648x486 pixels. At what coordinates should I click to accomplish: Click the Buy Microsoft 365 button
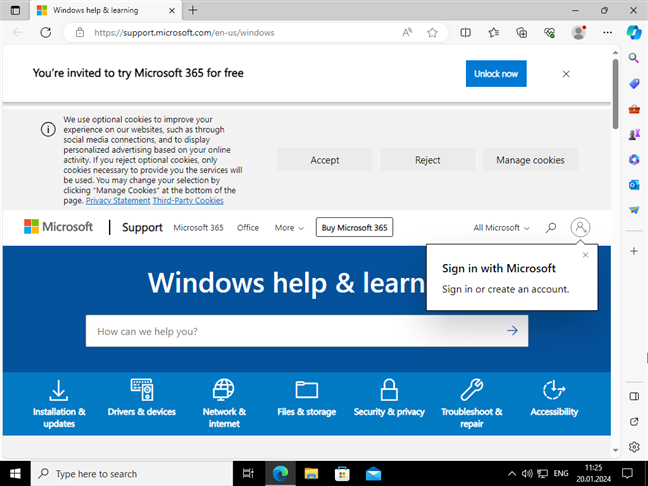(x=355, y=227)
